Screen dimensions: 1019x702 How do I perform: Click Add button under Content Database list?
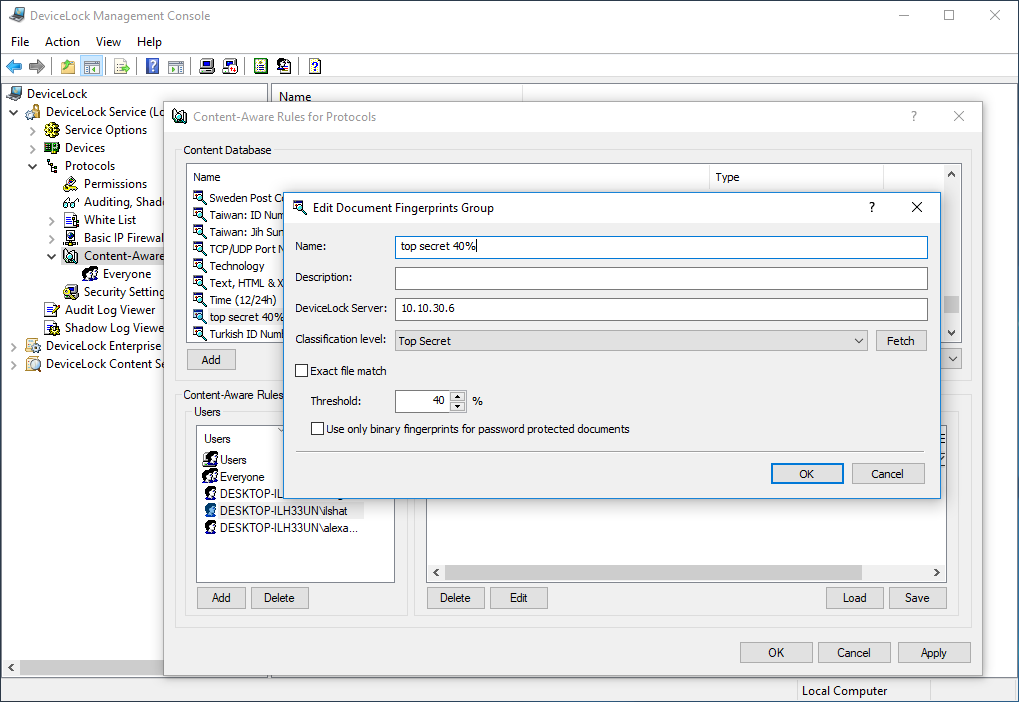[211, 359]
